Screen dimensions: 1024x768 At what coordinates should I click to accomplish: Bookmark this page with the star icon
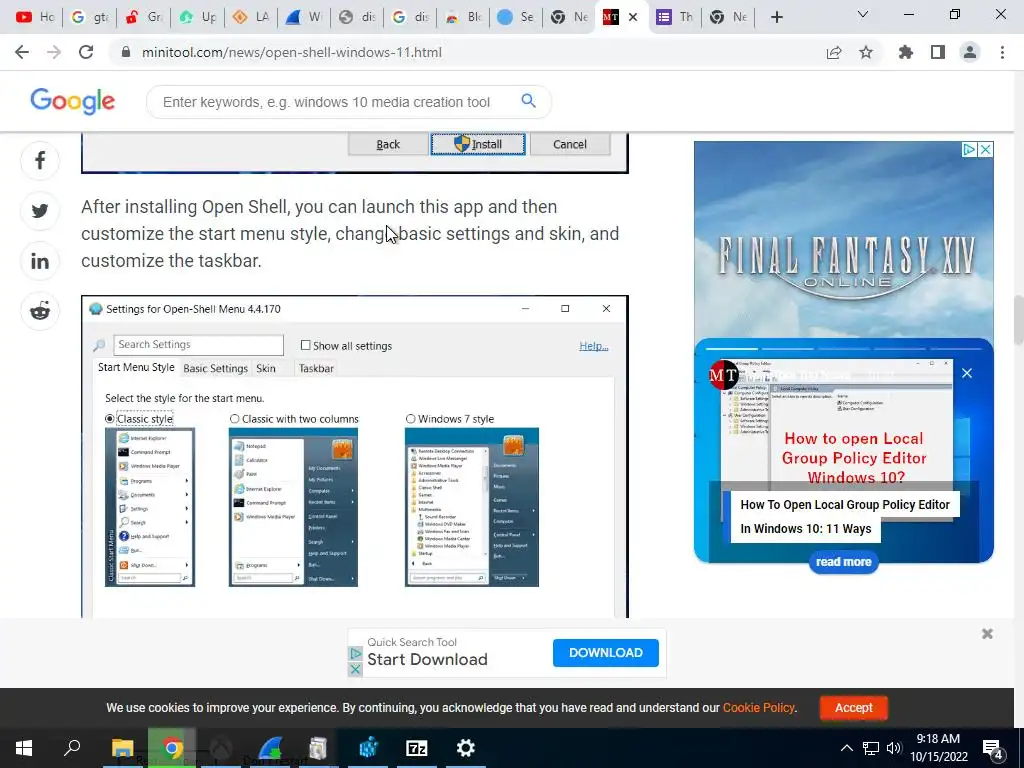click(866, 52)
